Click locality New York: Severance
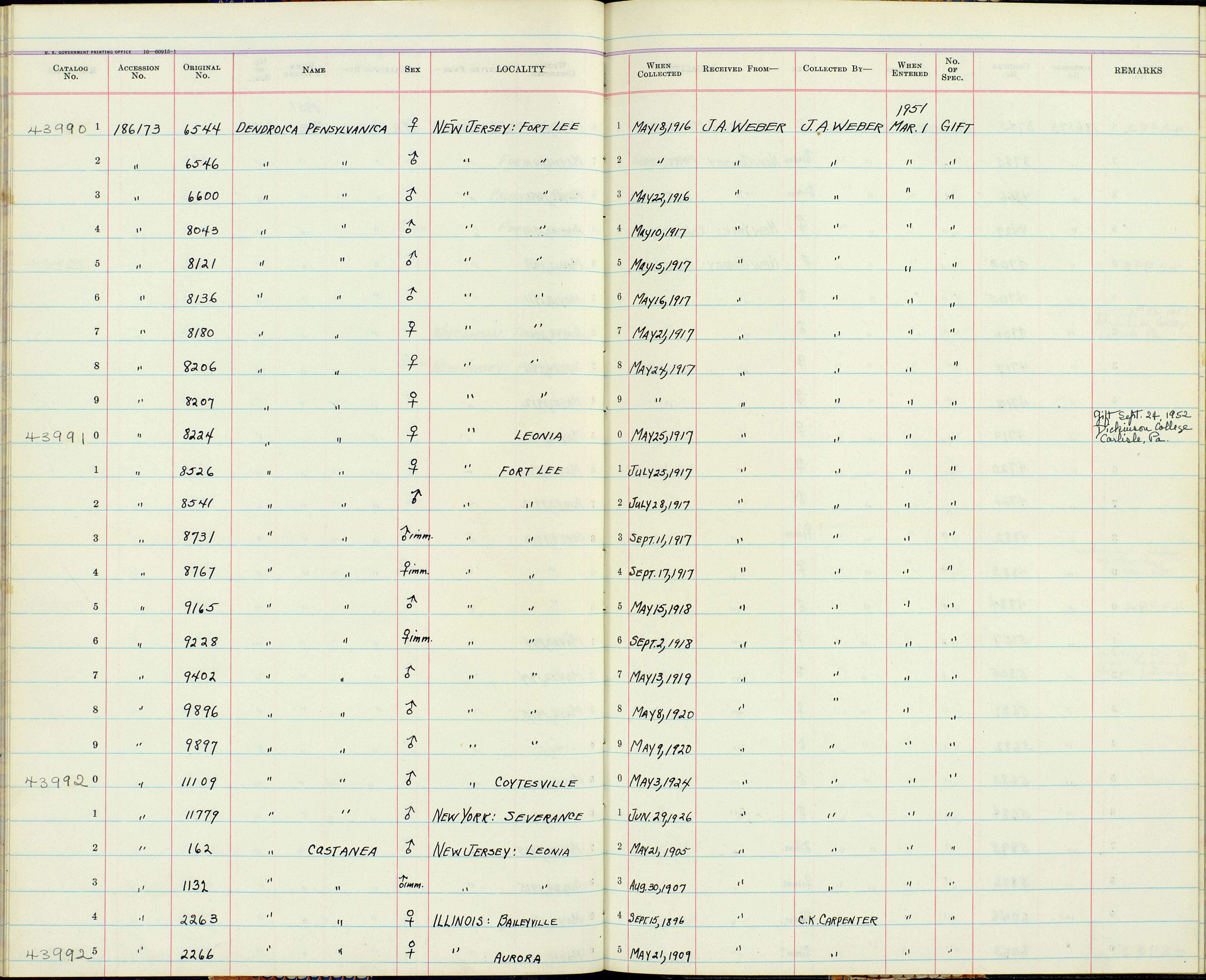Viewport: 1206px width, 980px height. point(508,816)
